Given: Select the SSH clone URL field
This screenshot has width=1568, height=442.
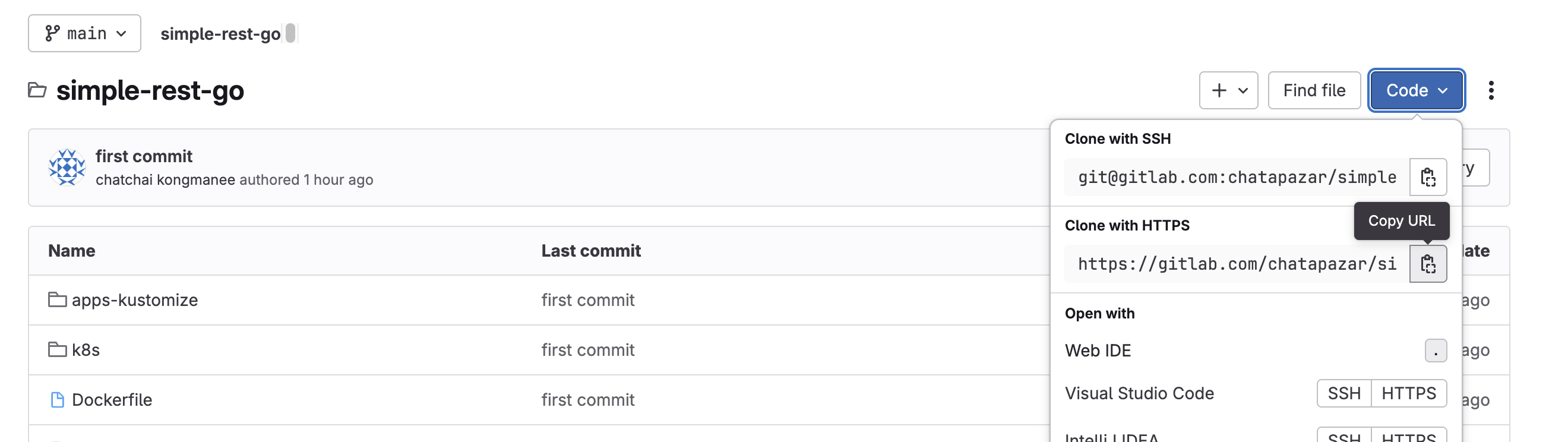Looking at the screenshot, I should pos(1236,177).
